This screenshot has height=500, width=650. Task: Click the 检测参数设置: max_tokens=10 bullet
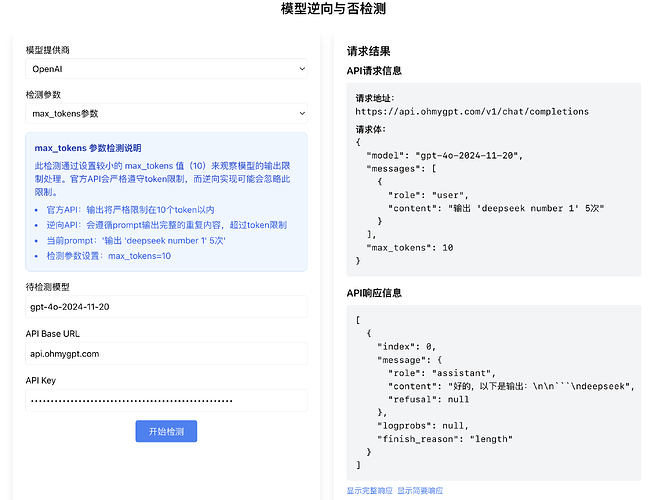click(x=109, y=256)
